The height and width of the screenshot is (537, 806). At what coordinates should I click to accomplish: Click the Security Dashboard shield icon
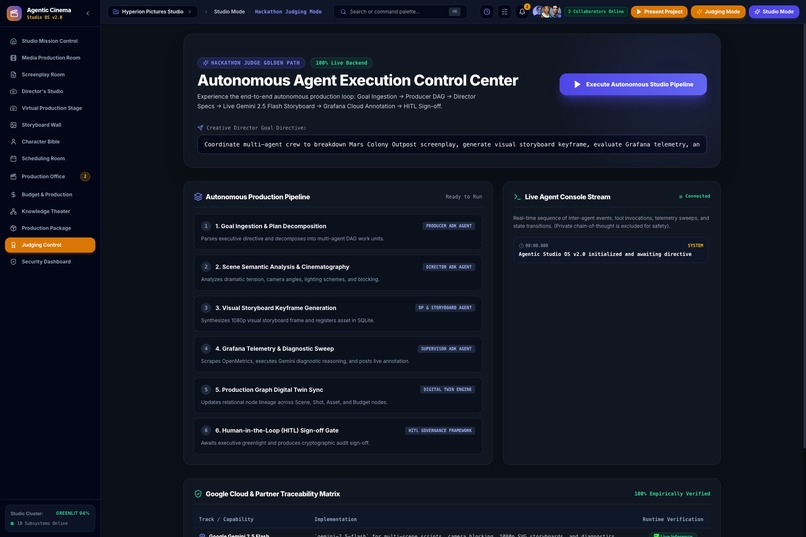[x=13, y=262]
